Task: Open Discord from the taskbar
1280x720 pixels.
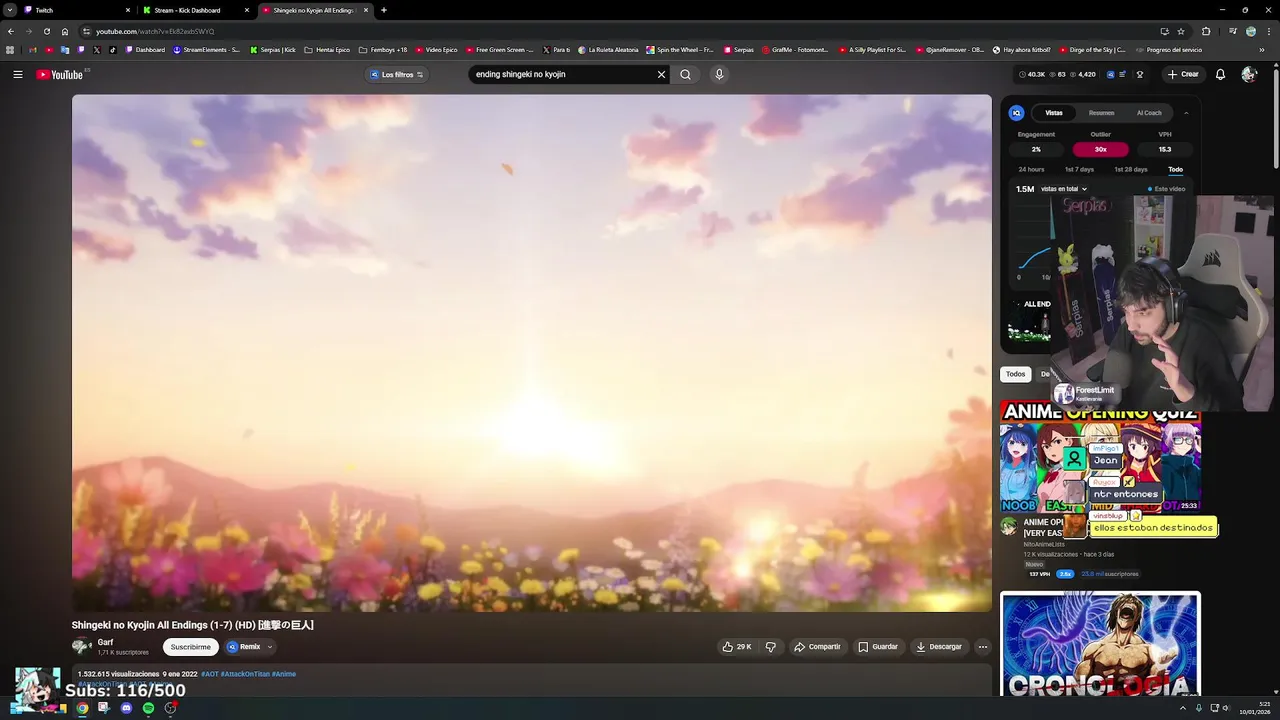Action: (x=126, y=708)
